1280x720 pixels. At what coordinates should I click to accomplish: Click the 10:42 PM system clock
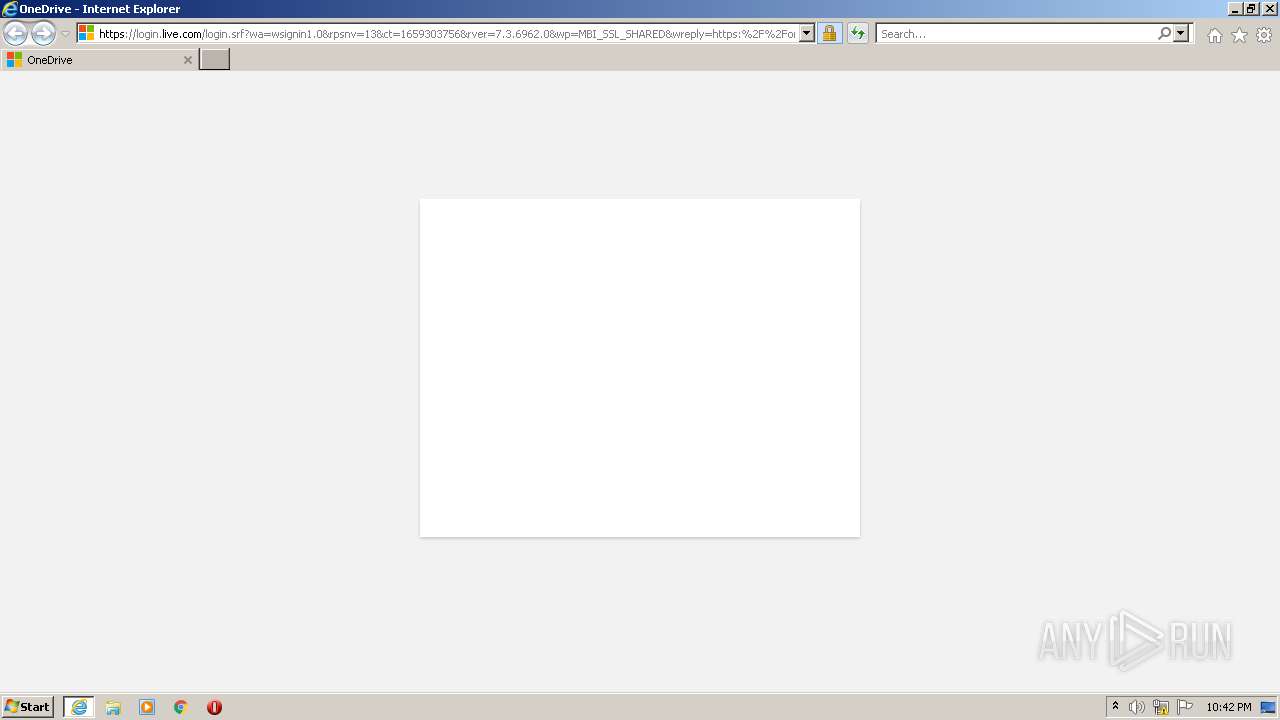click(1228, 707)
